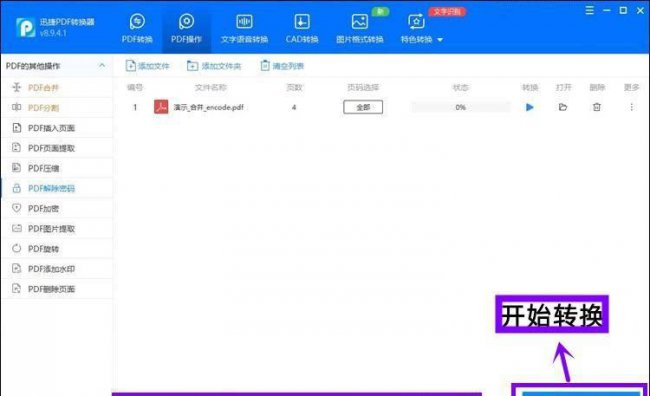Delete 演示_合并_encode.pdf with trash icon
The height and width of the screenshot is (396, 650).
point(597,107)
